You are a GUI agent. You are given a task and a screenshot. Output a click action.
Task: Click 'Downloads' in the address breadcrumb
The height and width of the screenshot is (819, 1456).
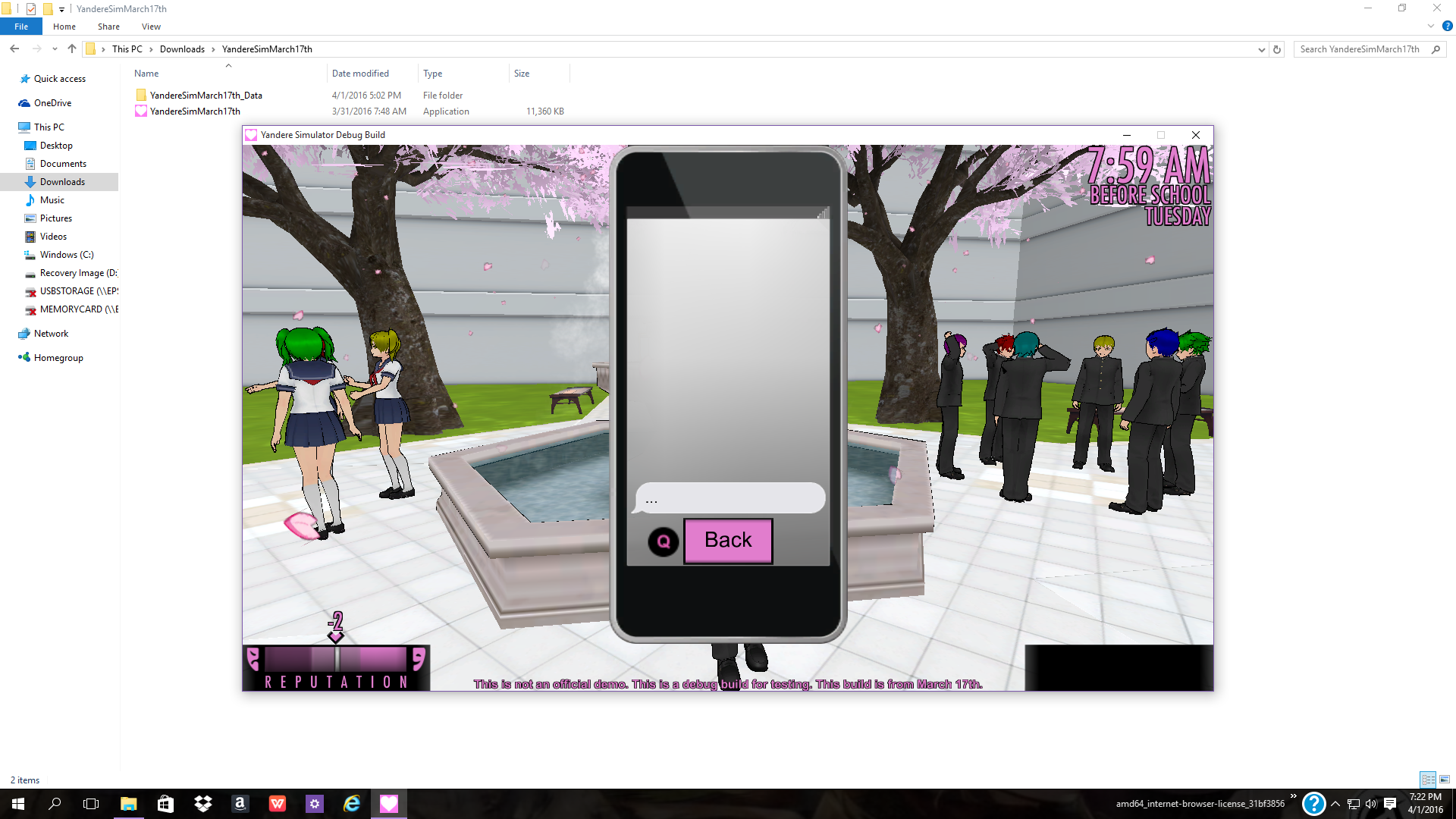[x=182, y=49]
